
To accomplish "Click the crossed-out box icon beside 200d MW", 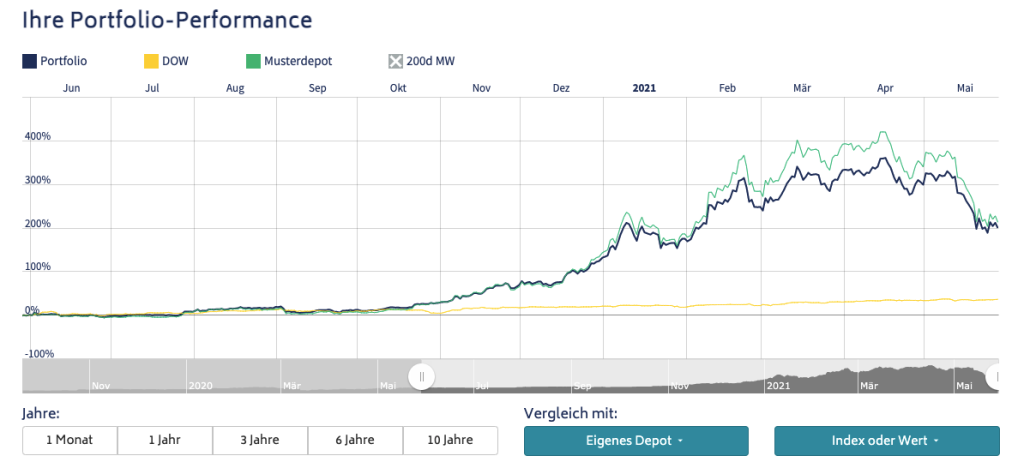I will [395, 61].
